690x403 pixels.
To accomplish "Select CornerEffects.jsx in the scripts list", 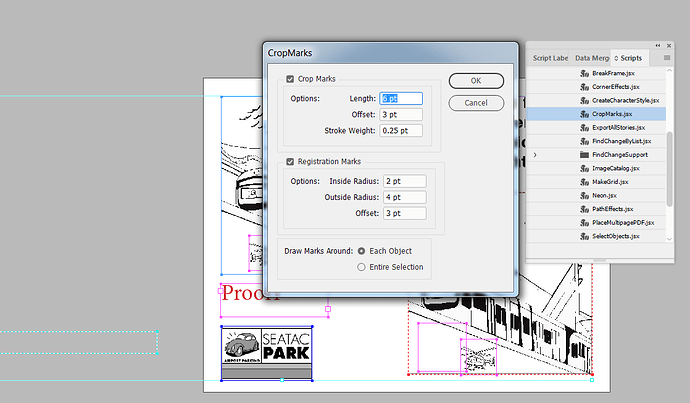I will [616, 87].
